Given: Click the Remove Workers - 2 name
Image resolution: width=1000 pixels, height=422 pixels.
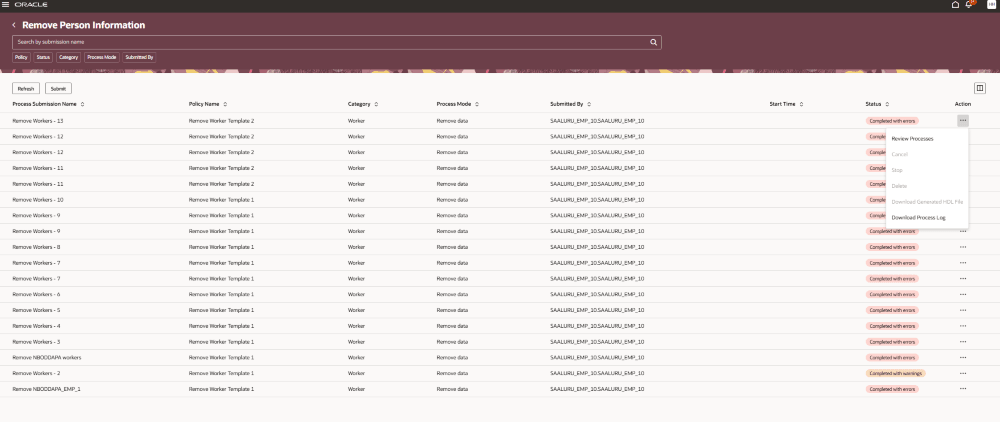Looking at the screenshot, I should coord(36,374).
